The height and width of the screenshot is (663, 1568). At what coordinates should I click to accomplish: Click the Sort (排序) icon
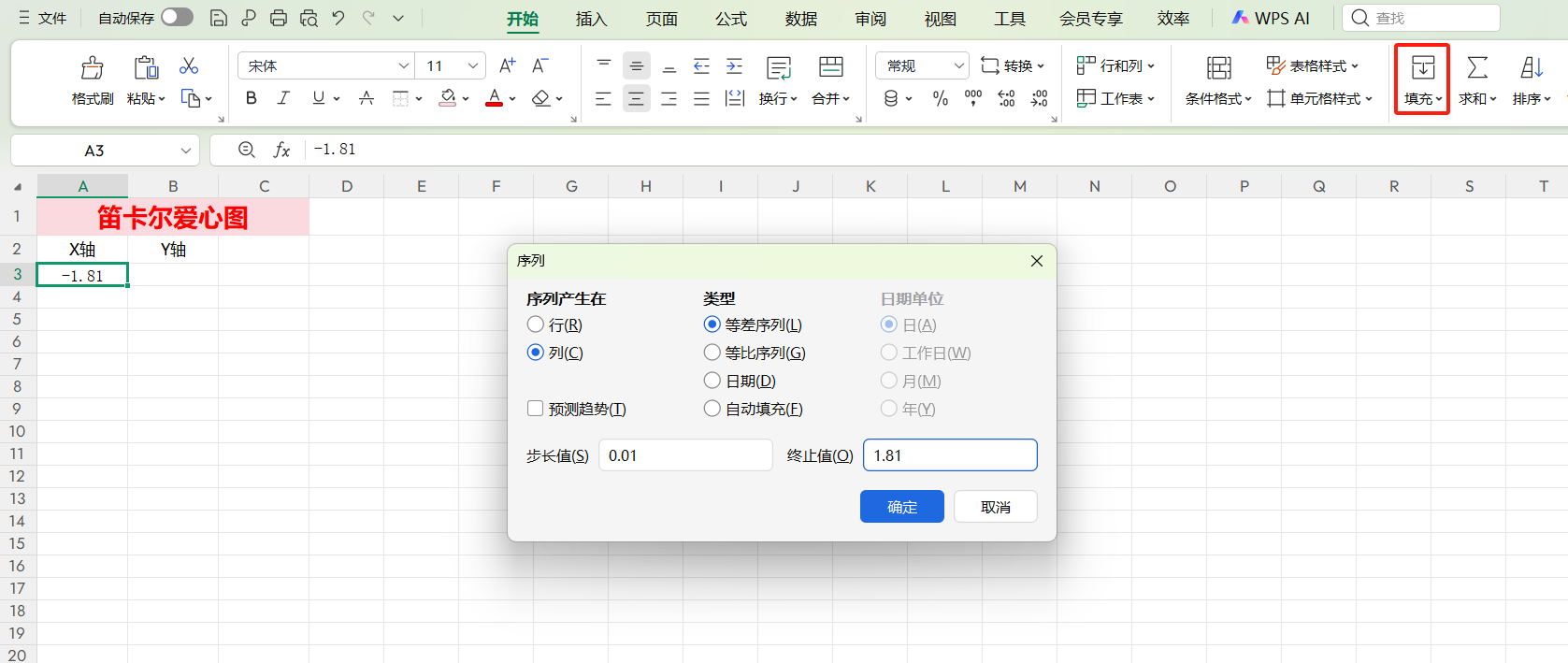coord(1532,67)
